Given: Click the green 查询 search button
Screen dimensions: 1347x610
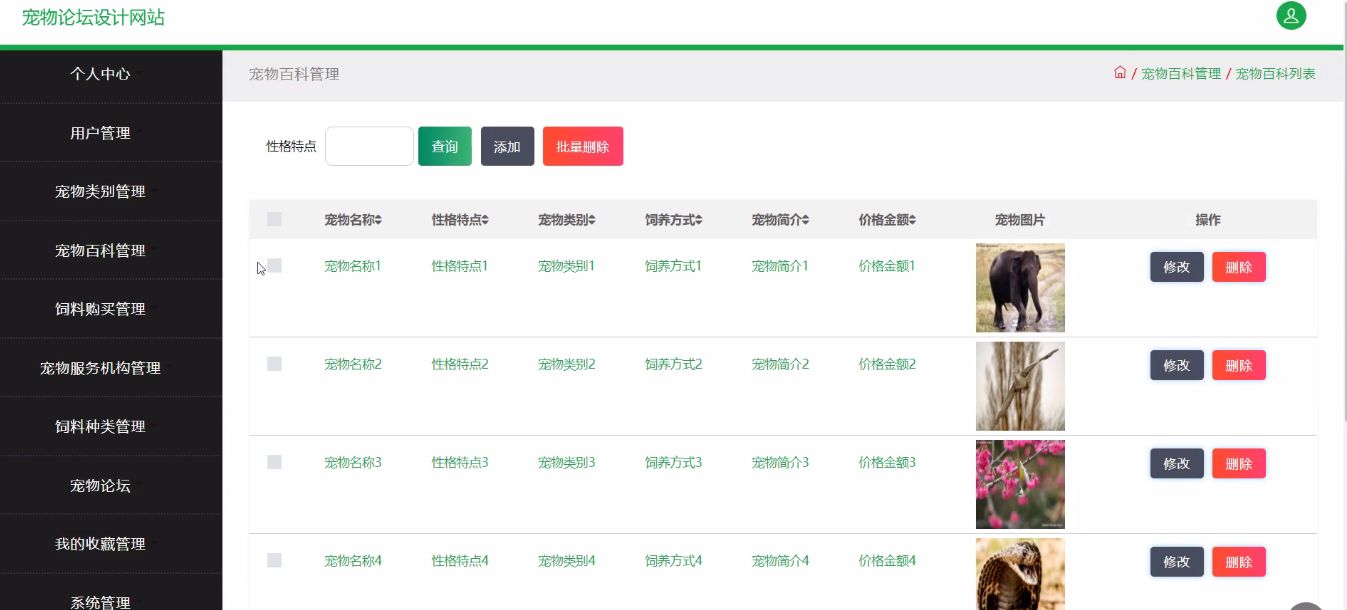Looking at the screenshot, I should coord(445,146).
